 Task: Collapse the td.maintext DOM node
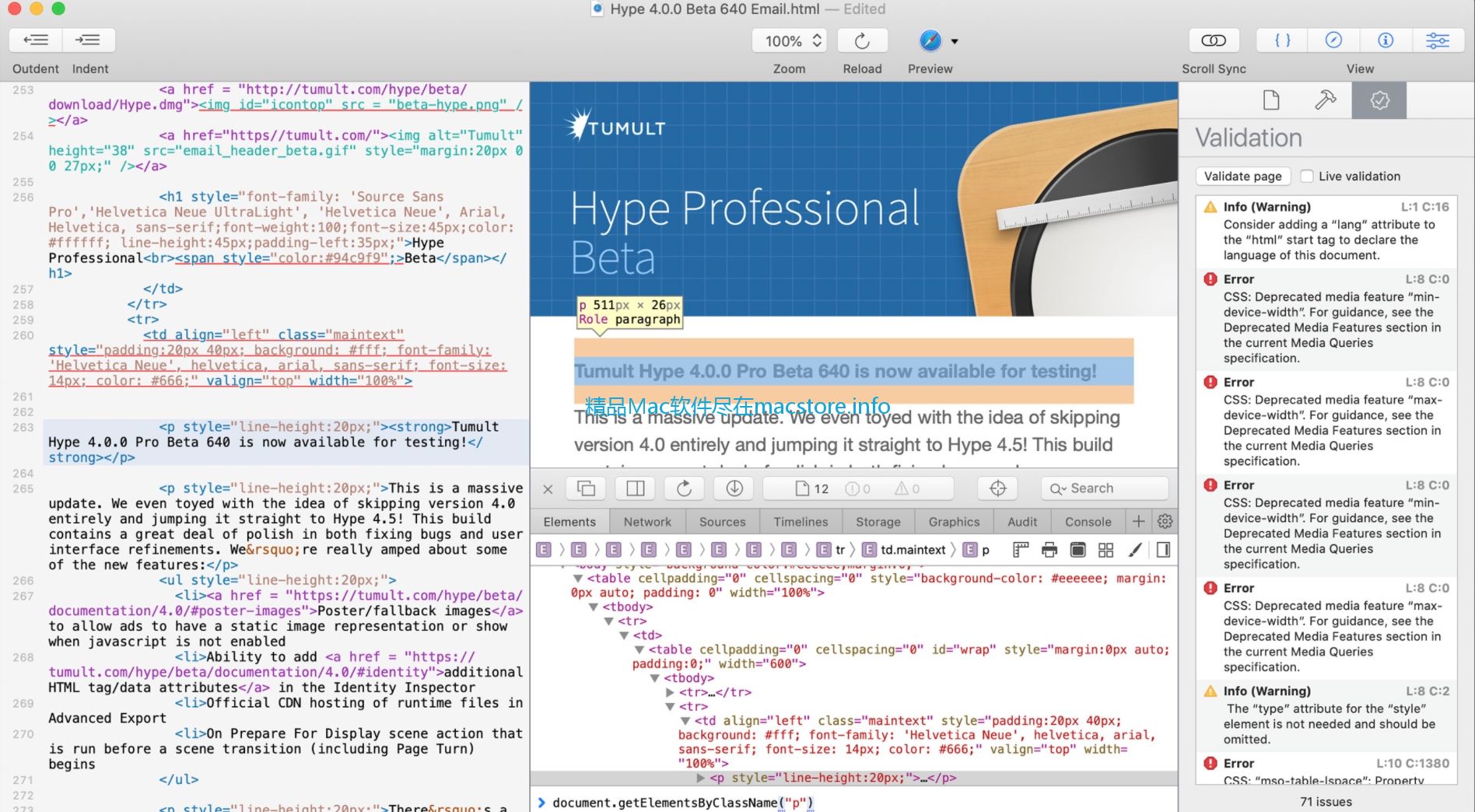pos(685,721)
